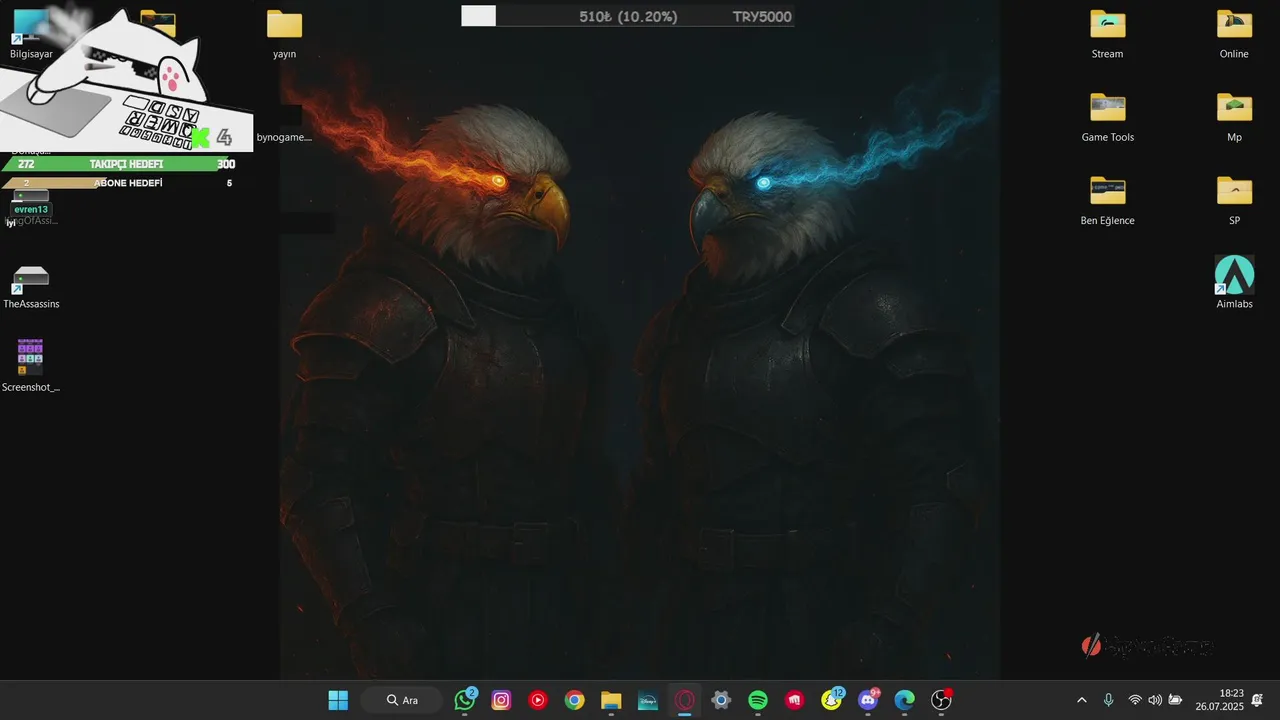Open File Explorer from the taskbar
This screenshot has height=720, width=1280.
tap(611, 700)
